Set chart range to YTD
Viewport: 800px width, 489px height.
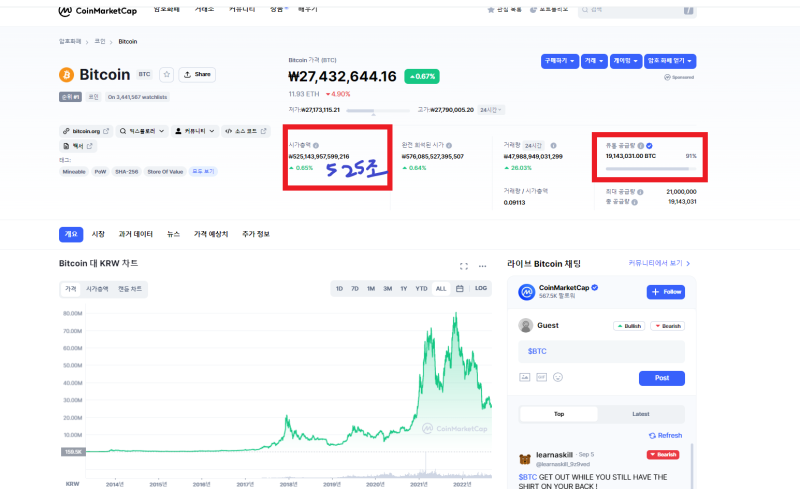pos(421,288)
